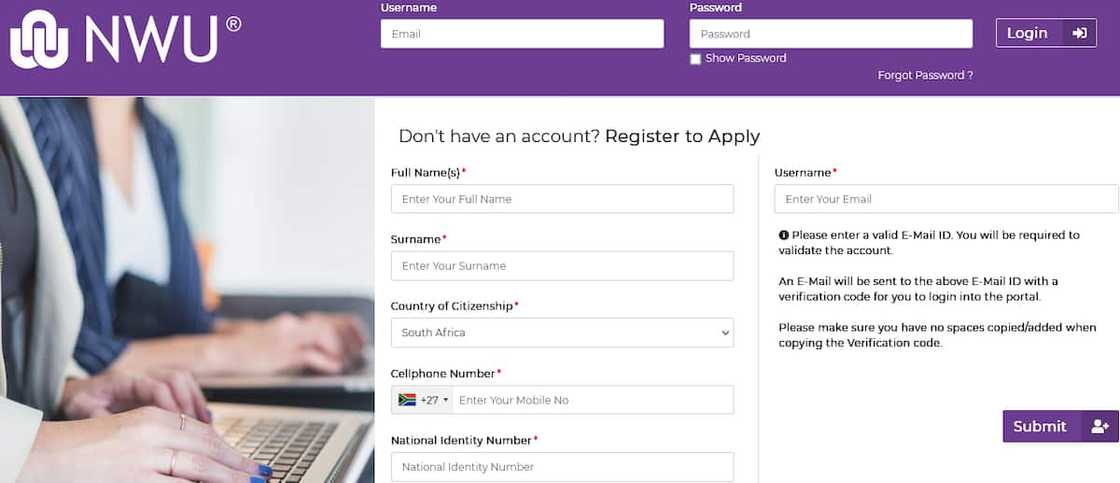Click the NWU logo emblem
The width and height of the screenshot is (1120, 483).
pyautogui.click(x=39, y=39)
